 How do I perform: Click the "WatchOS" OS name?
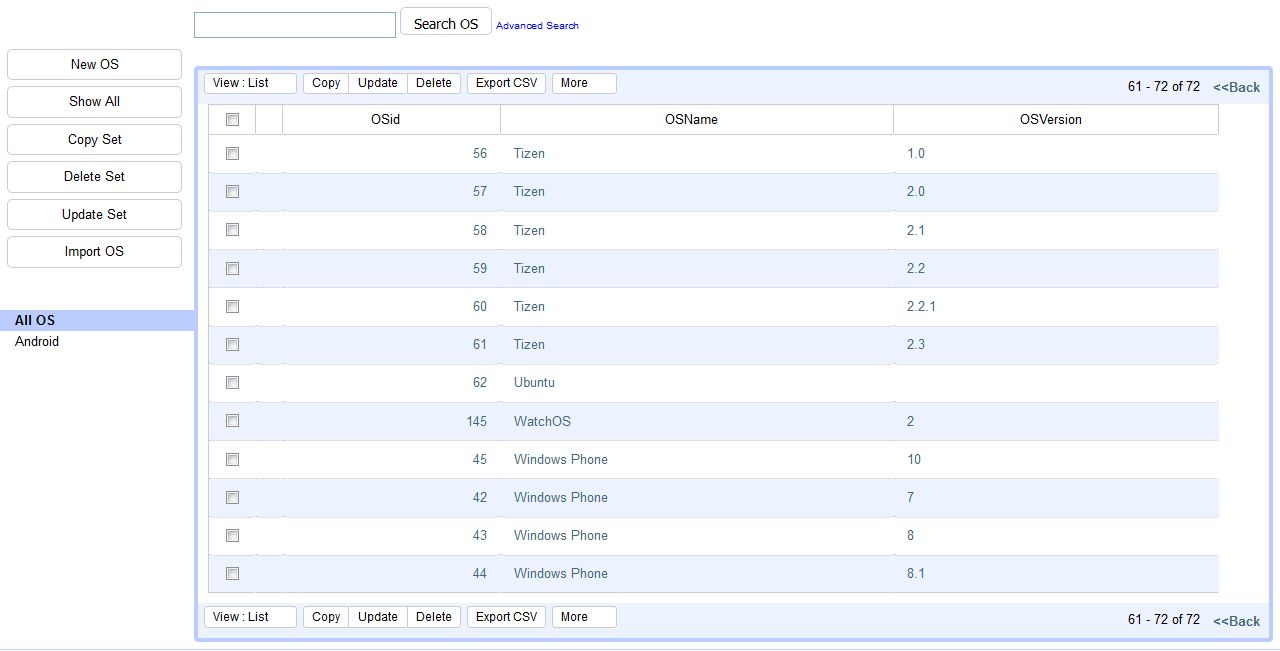pyautogui.click(x=542, y=421)
